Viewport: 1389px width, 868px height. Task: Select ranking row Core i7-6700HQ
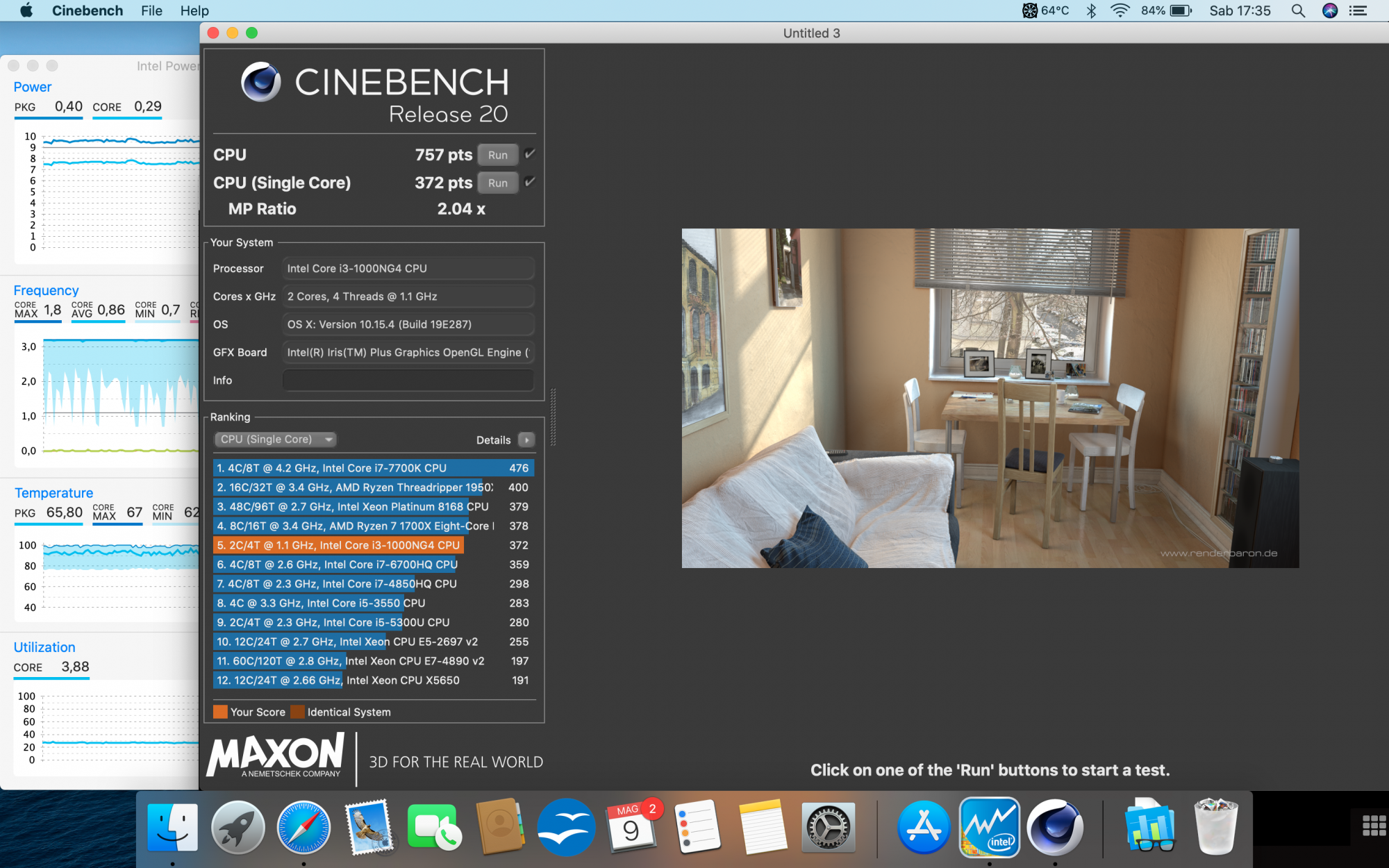click(x=374, y=565)
